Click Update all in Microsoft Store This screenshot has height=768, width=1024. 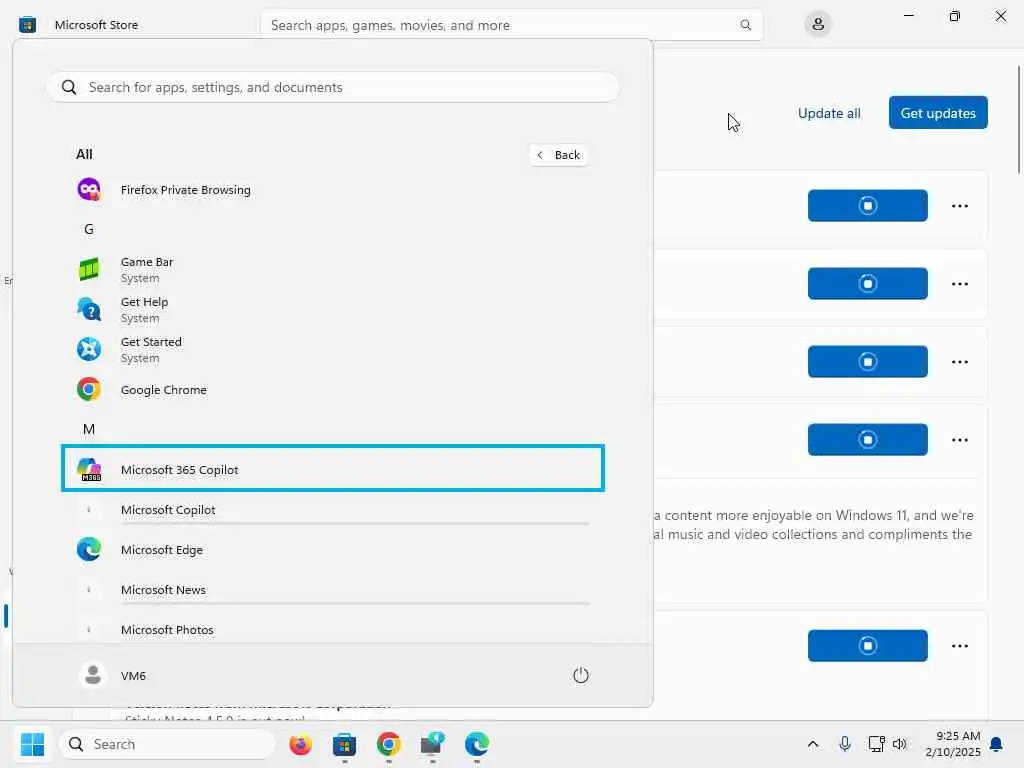point(829,113)
